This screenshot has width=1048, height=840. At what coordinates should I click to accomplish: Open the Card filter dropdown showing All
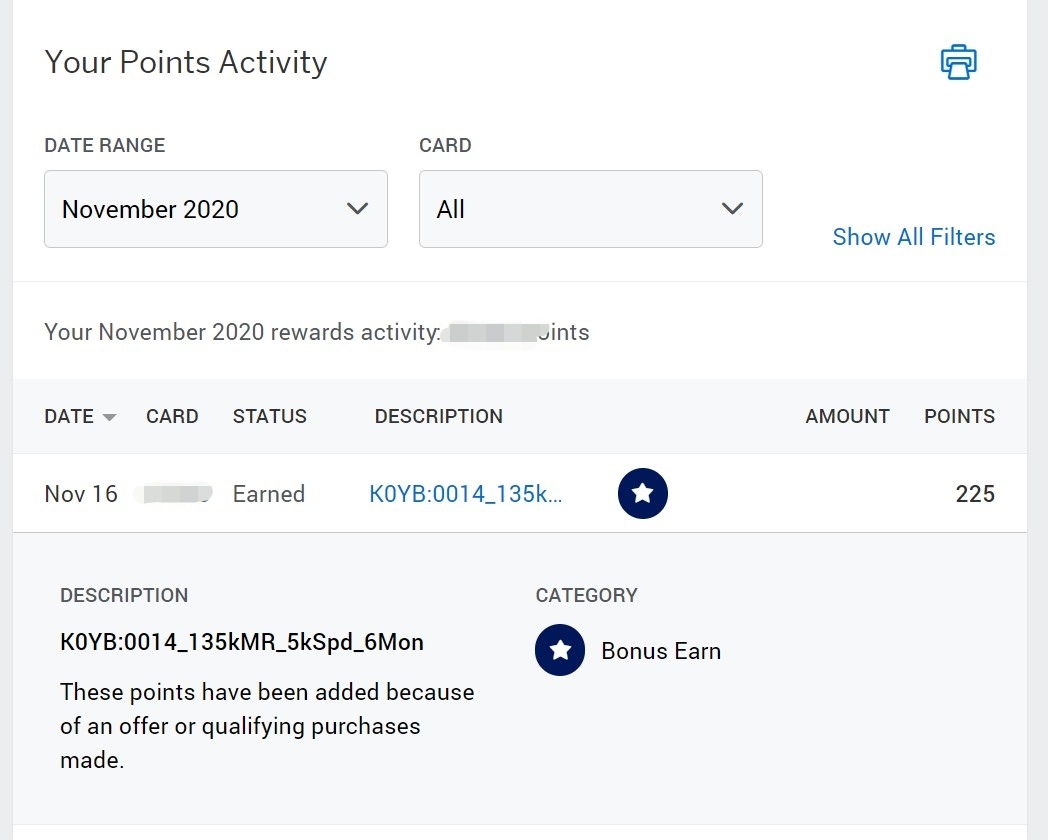coord(590,209)
